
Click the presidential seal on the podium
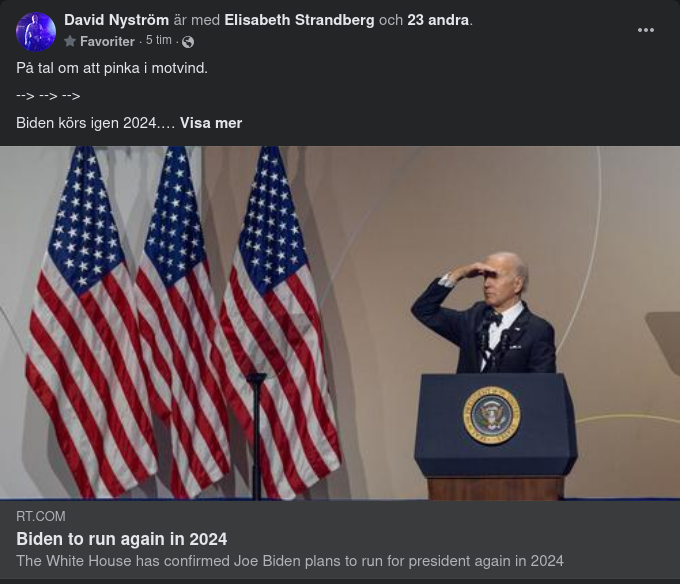[x=492, y=415]
